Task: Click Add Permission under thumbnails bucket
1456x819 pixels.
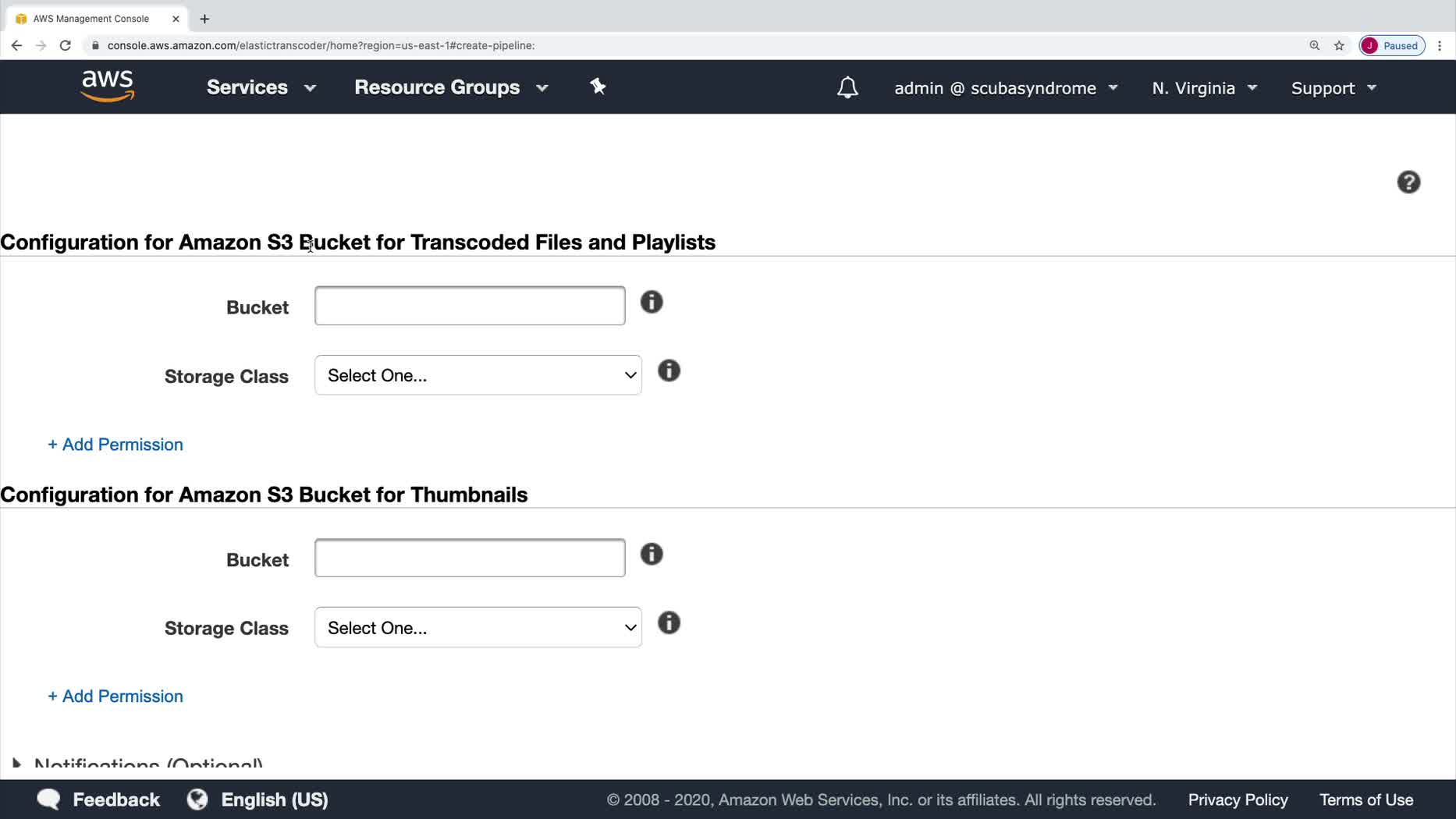Action: click(x=115, y=696)
